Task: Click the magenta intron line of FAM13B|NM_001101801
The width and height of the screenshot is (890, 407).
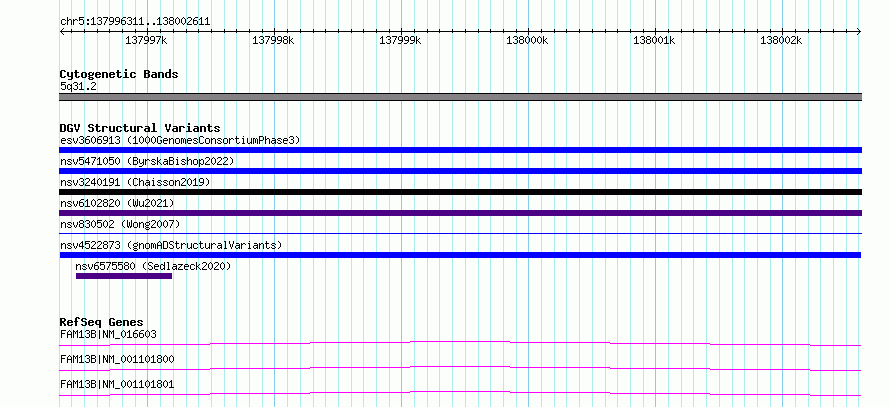Action: click(x=460, y=393)
